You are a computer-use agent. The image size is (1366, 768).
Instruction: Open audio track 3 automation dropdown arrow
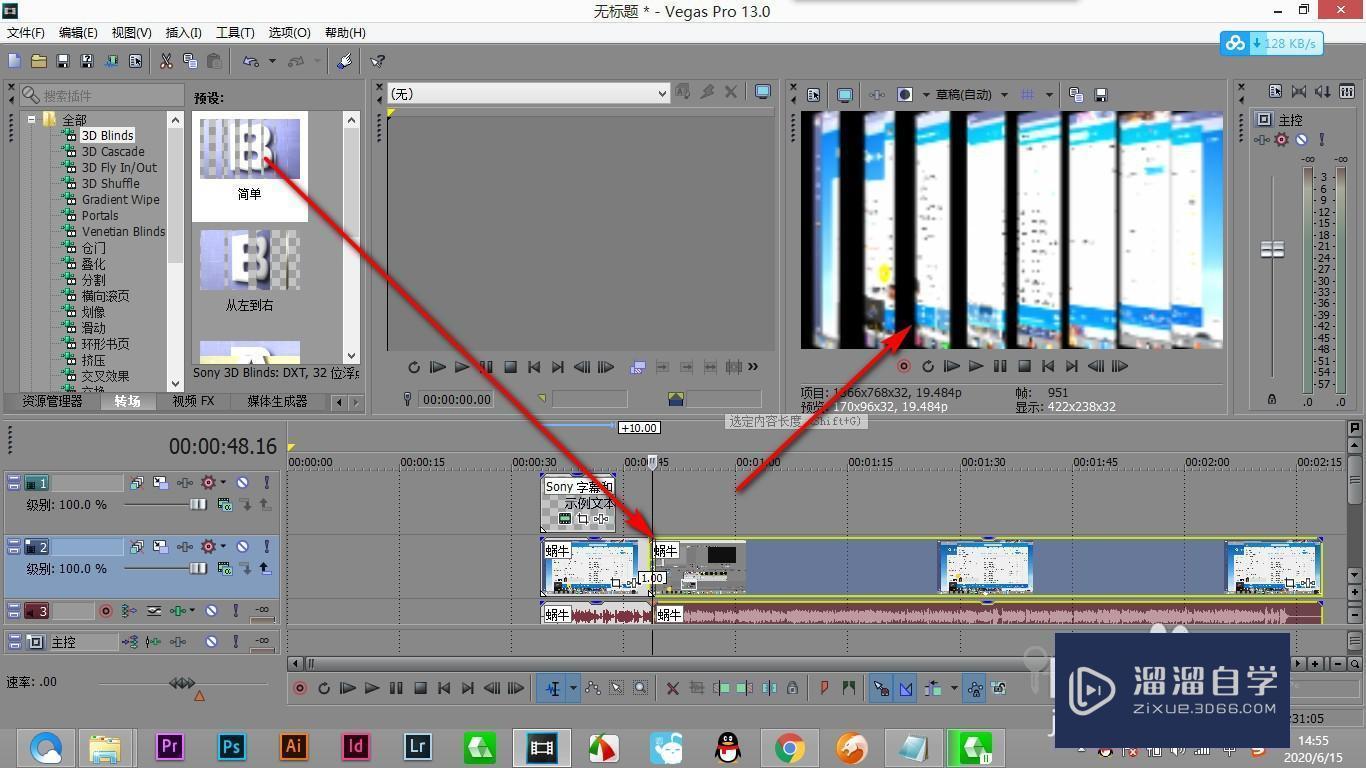(x=193, y=611)
